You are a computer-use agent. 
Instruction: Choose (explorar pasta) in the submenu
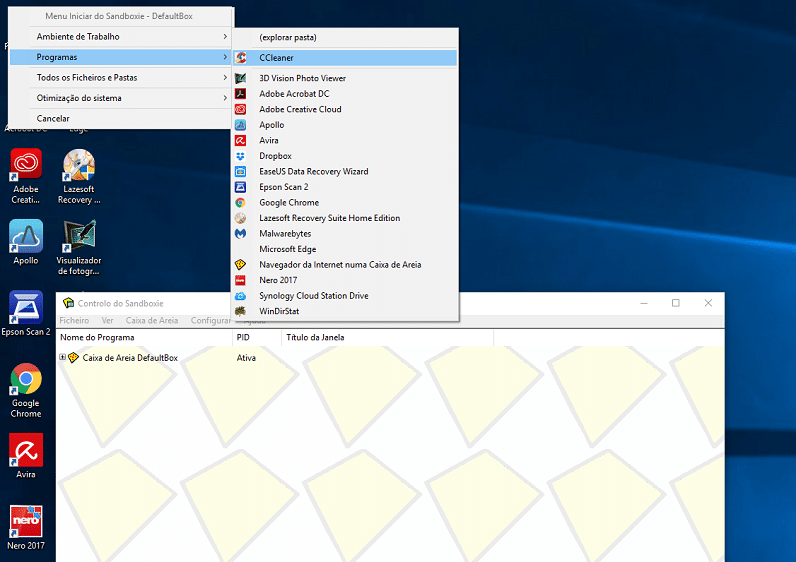click(x=345, y=37)
